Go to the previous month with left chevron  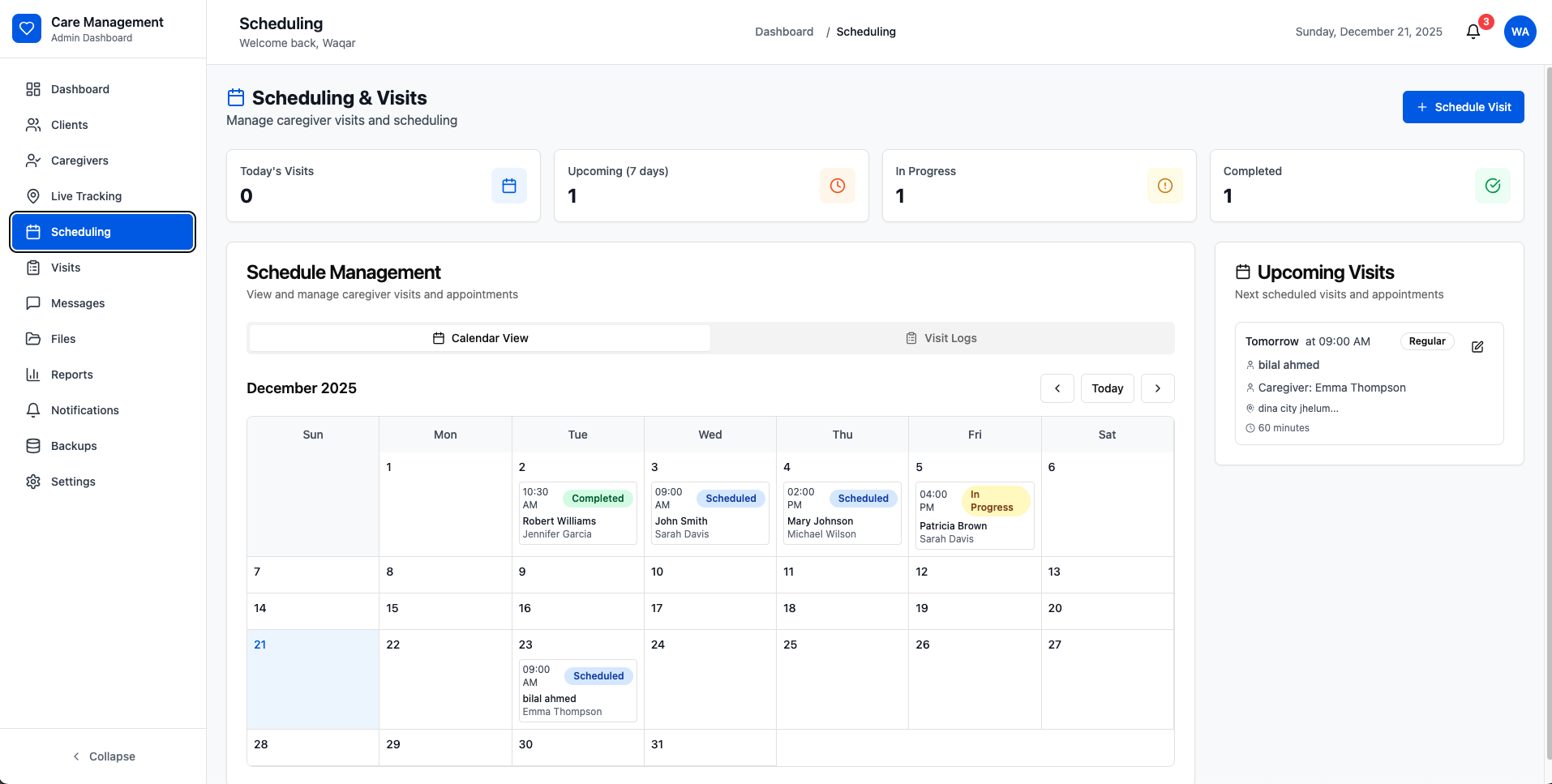(1057, 388)
